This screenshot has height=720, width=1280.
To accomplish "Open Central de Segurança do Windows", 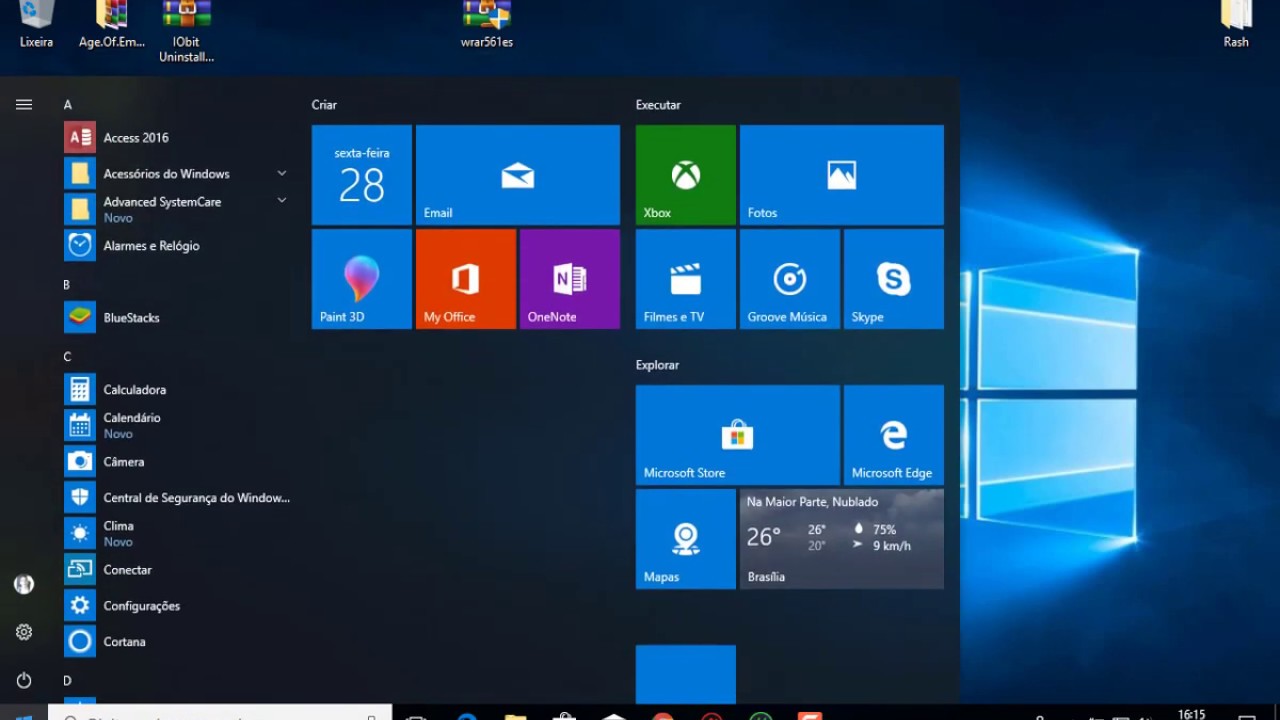I will [176, 498].
